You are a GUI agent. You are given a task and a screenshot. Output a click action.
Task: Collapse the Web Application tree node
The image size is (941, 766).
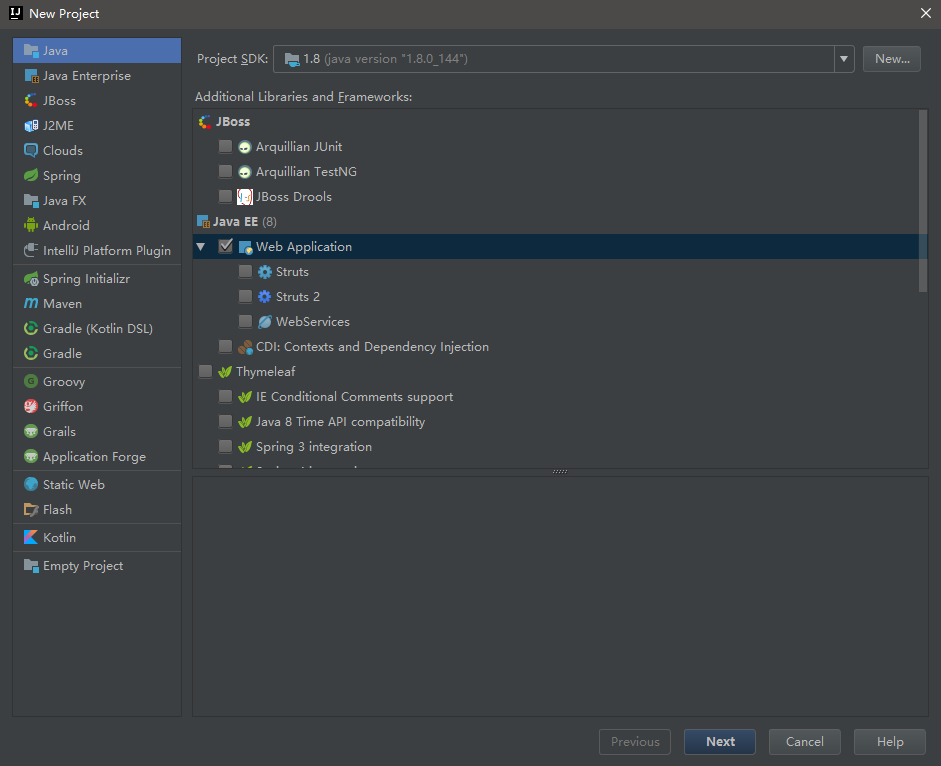pos(201,246)
